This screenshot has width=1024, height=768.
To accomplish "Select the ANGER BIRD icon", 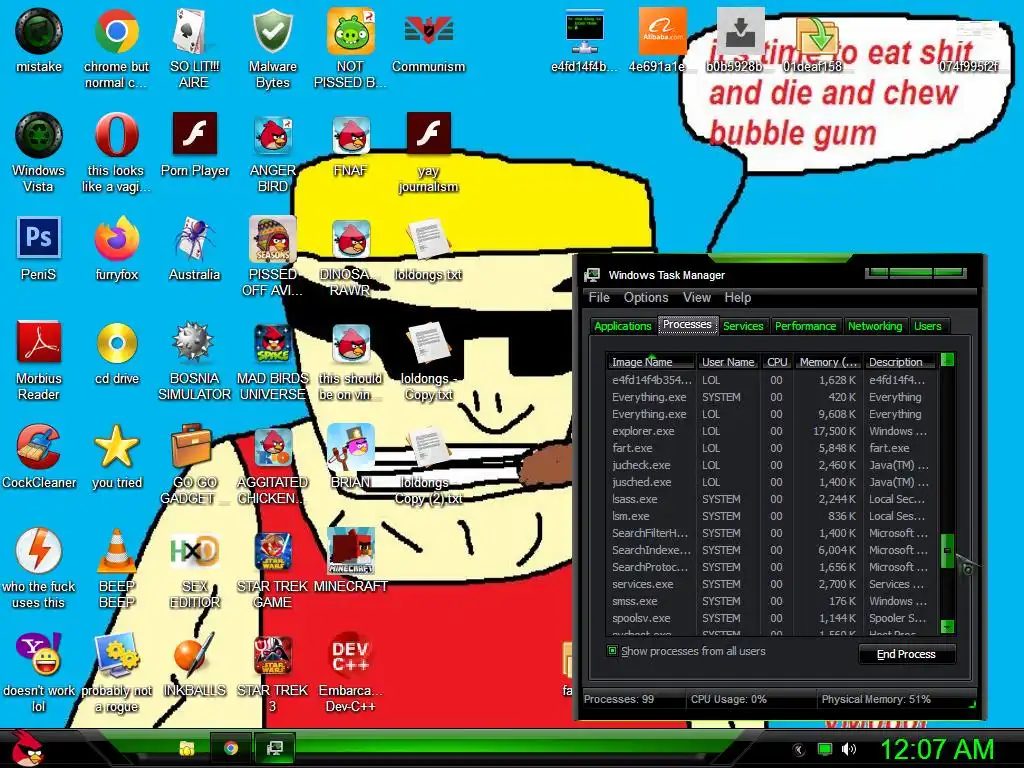I will click(x=272, y=152).
